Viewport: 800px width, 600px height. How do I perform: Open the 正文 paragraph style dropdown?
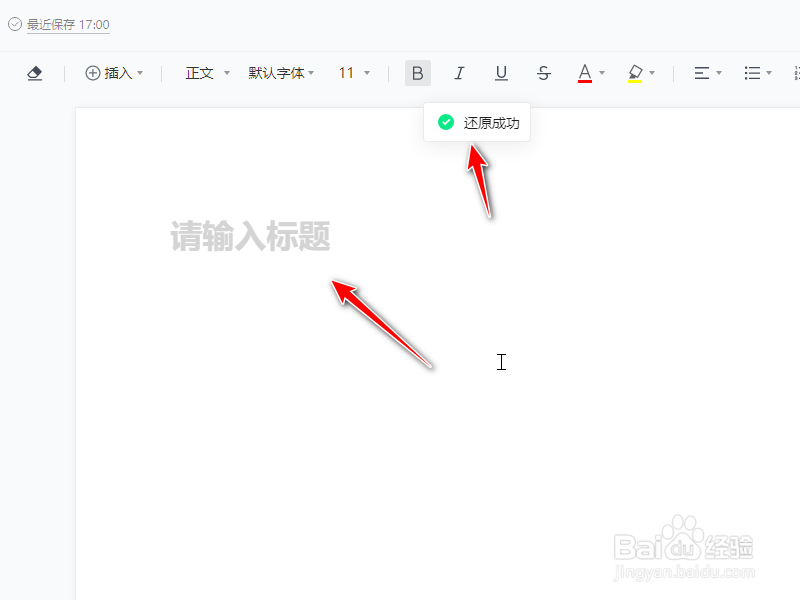point(201,73)
